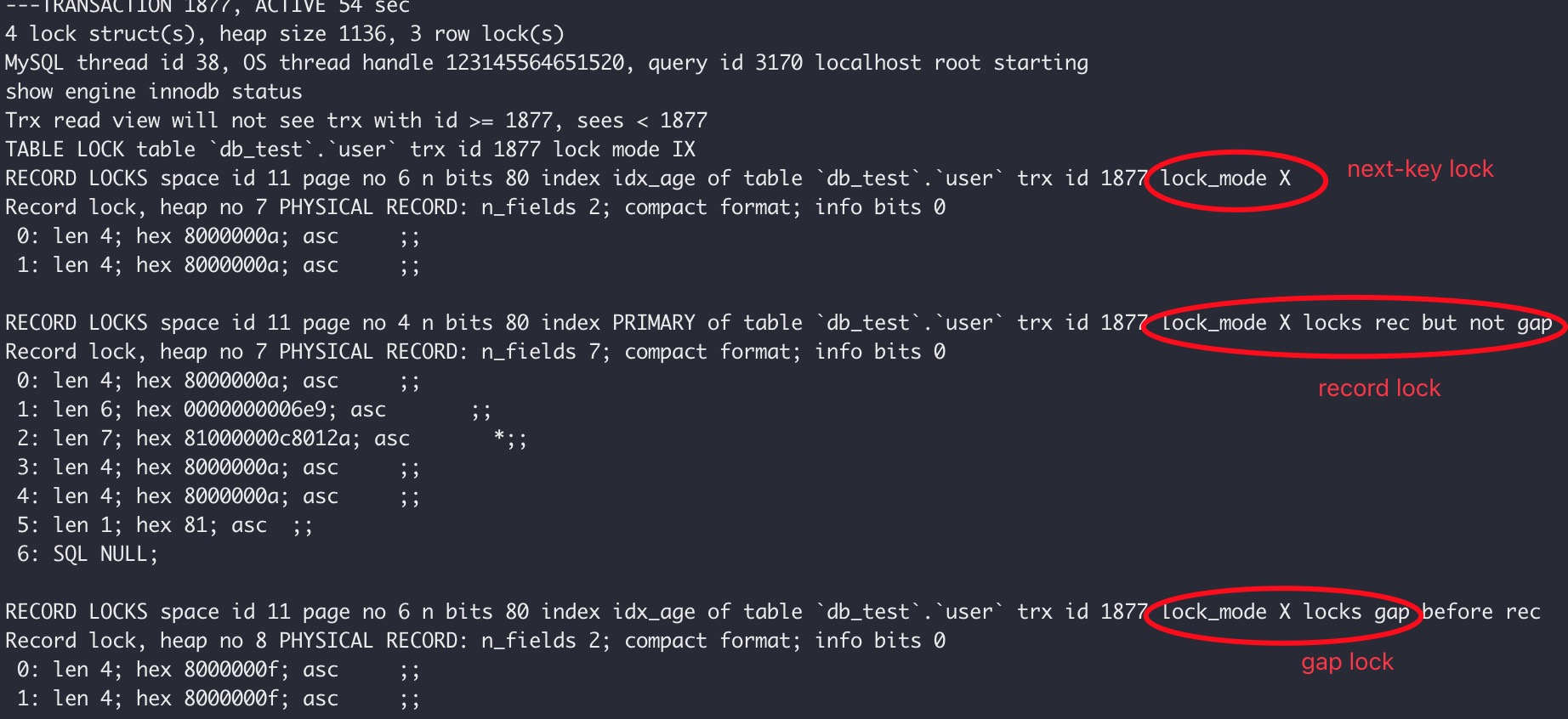Click the 'MySQL thread id 38' line

coord(547,63)
